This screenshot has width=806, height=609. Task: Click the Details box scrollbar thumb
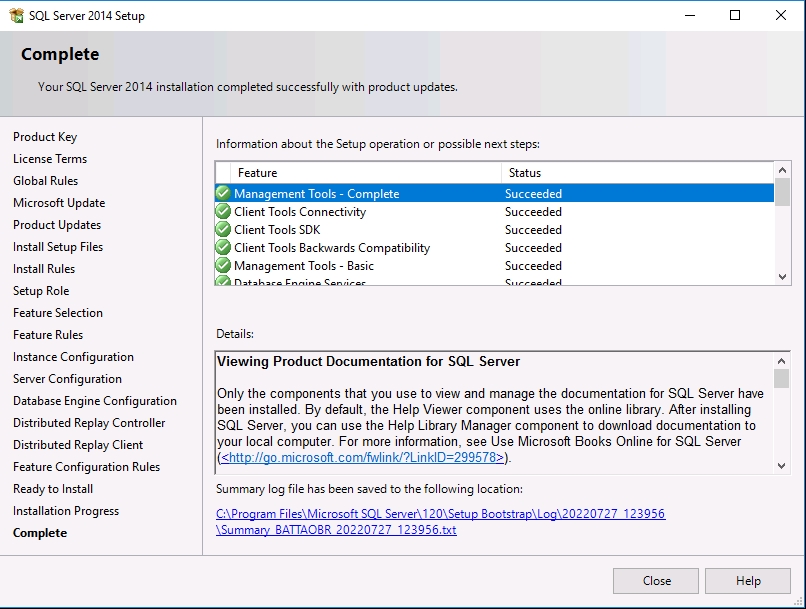(781, 379)
